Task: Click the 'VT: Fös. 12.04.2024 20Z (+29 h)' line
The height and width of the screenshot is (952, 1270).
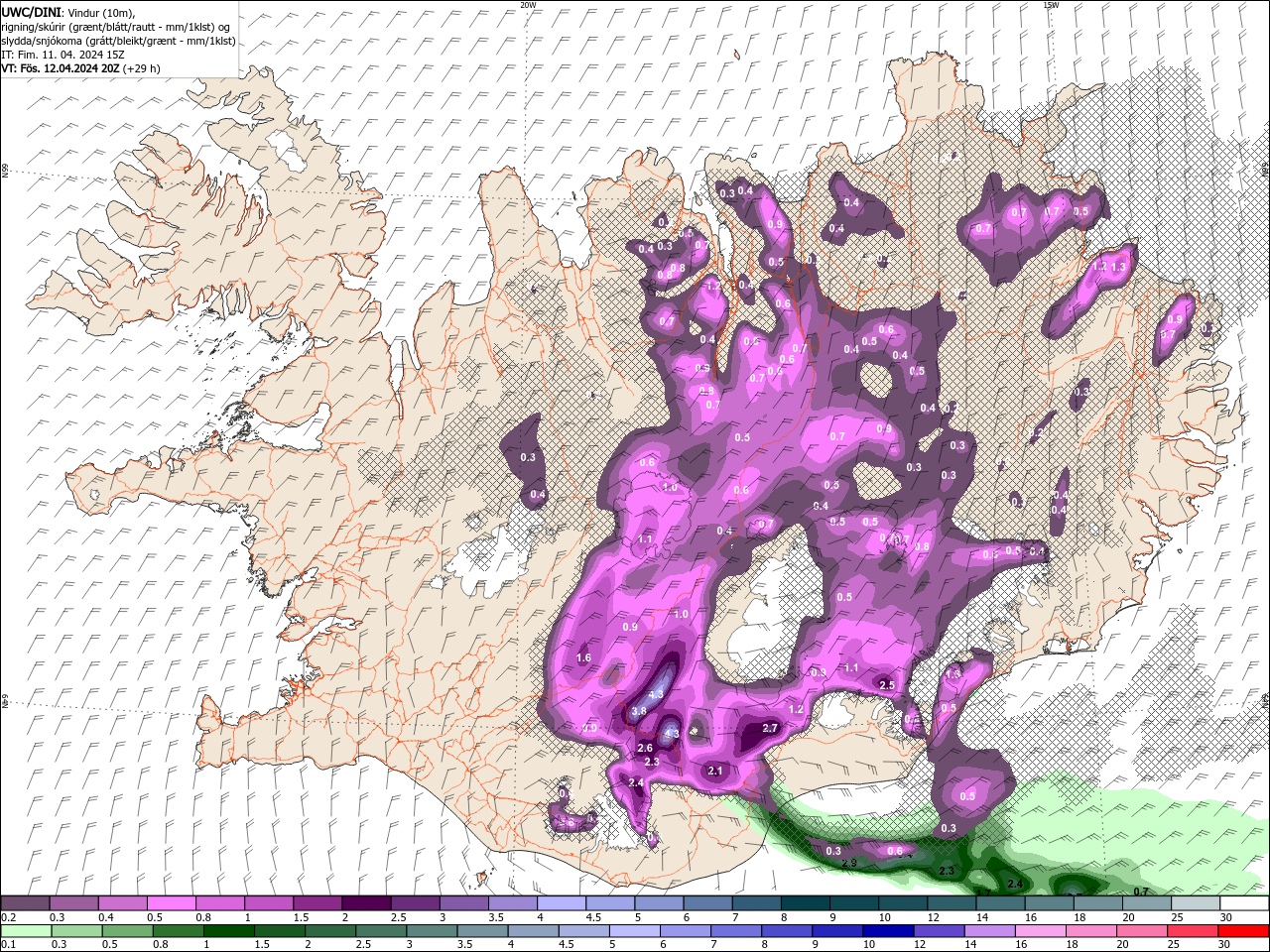Action: (x=80, y=68)
